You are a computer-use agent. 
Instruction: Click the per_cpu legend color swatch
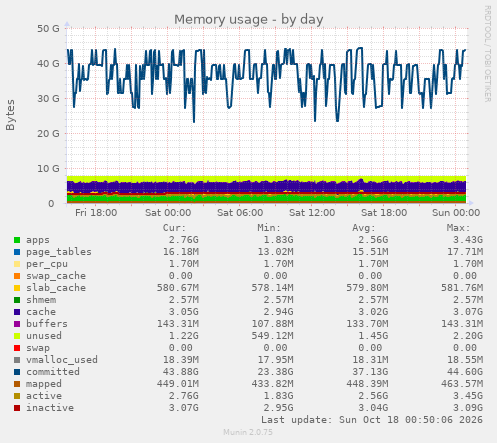point(17,264)
